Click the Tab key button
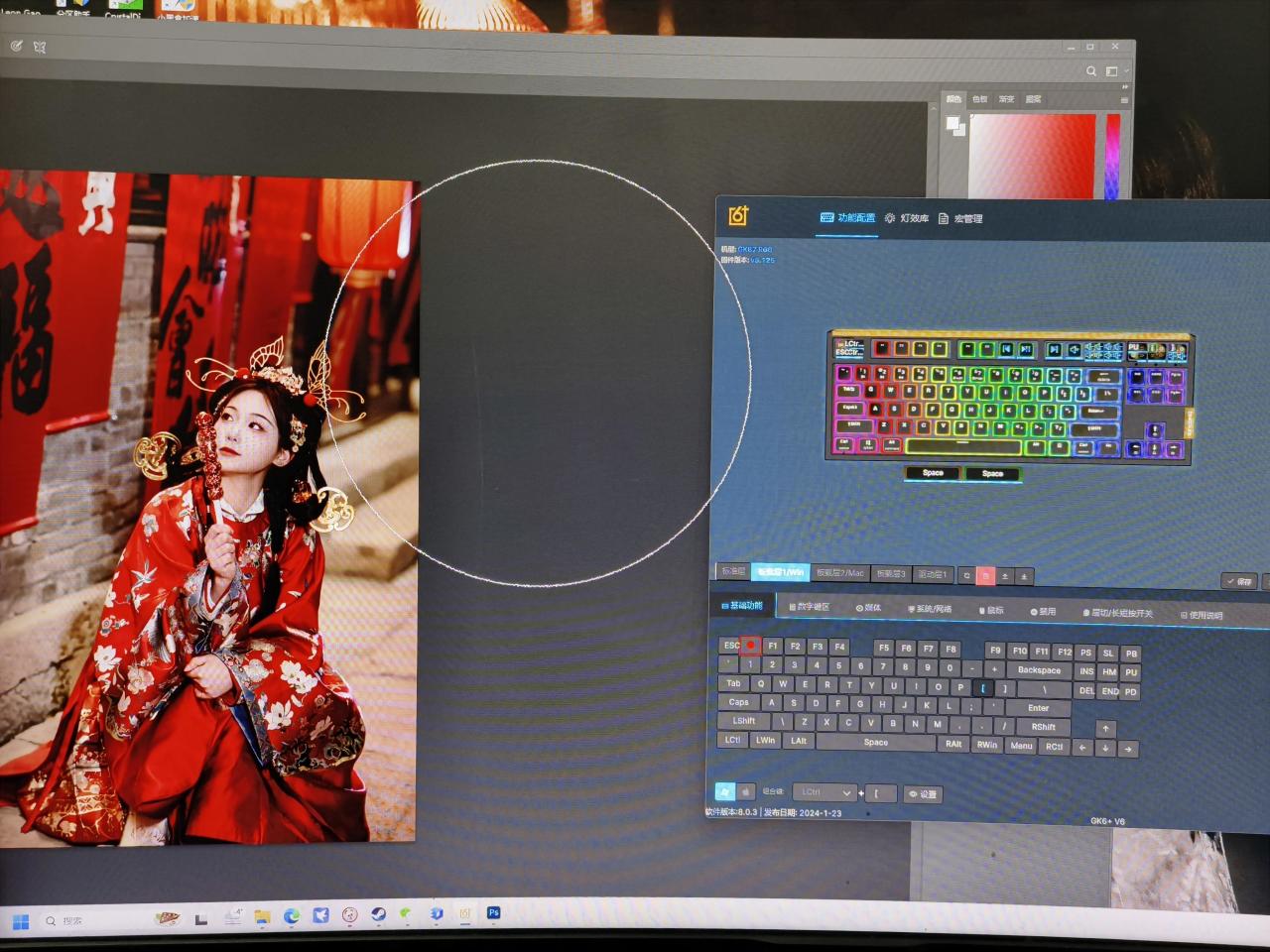Image resolution: width=1270 pixels, height=952 pixels. [x=733, y=683]
